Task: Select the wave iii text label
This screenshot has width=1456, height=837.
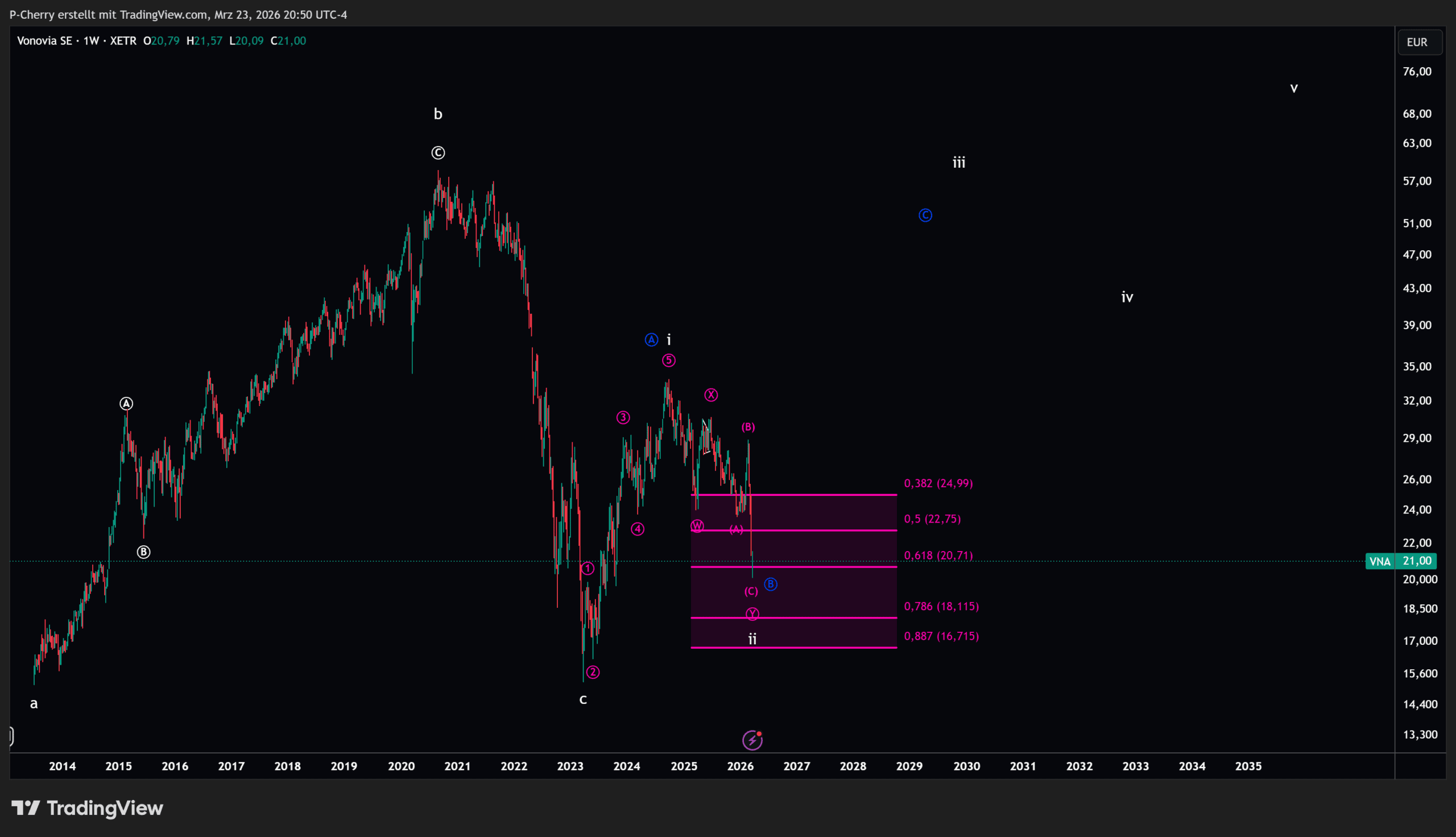Action: pos(959,163)
